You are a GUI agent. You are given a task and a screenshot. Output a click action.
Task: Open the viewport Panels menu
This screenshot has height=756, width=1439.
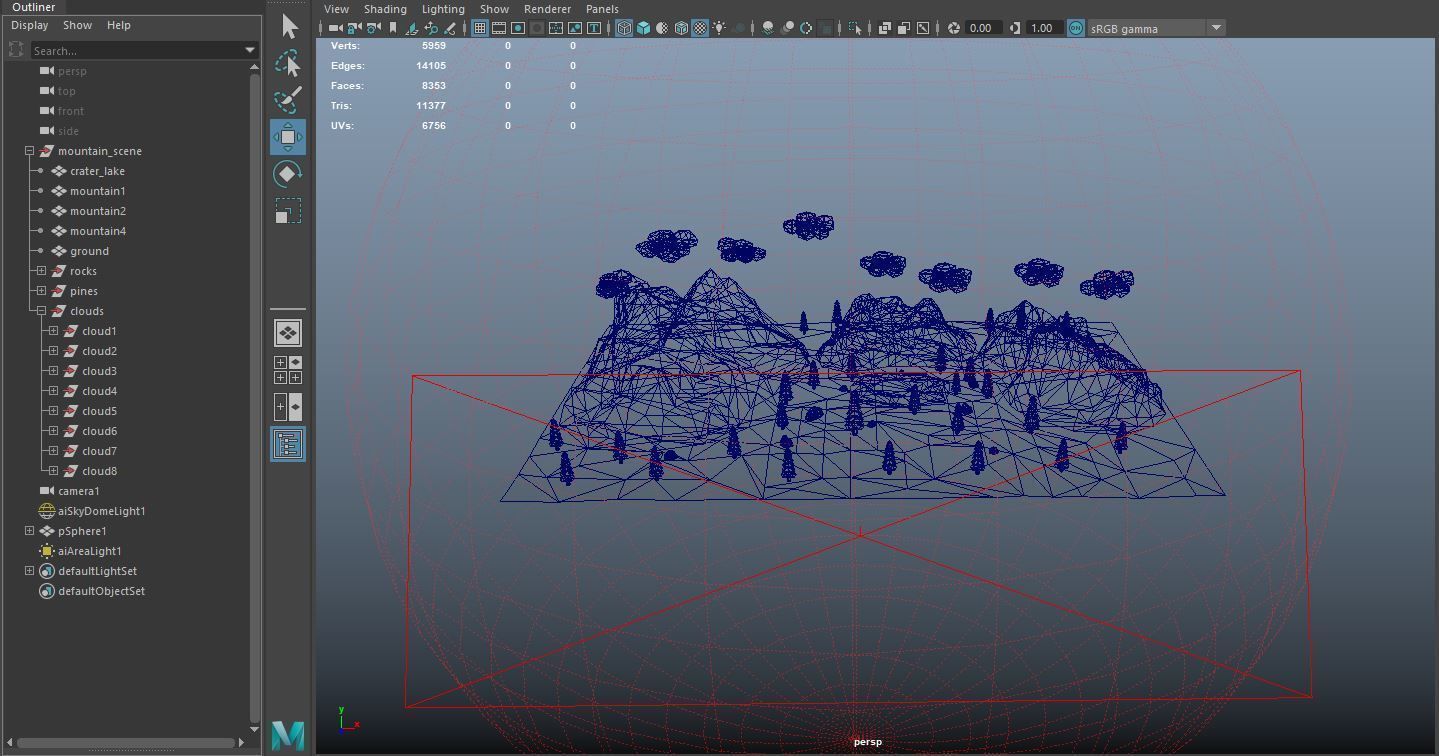602,9
